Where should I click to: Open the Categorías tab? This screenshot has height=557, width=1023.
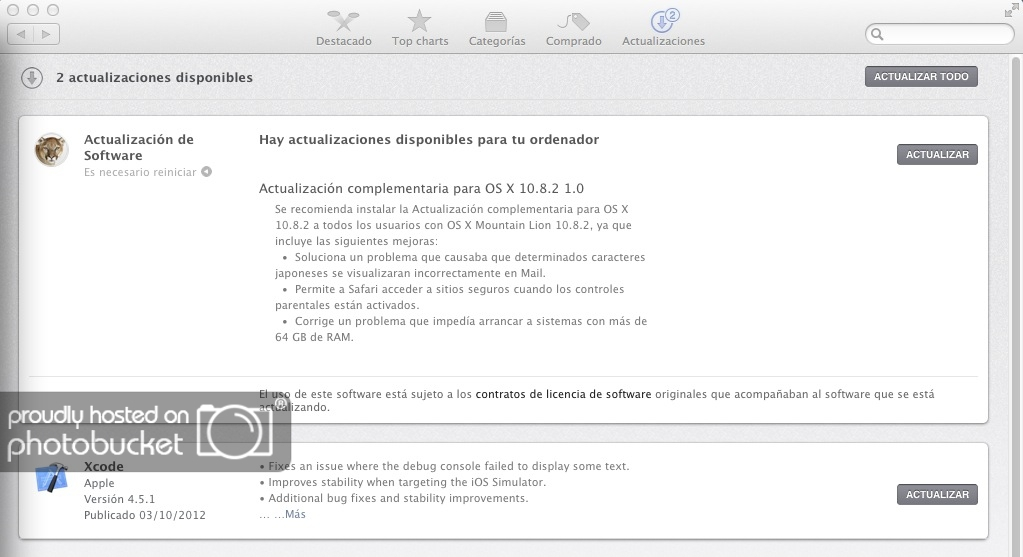496,29
